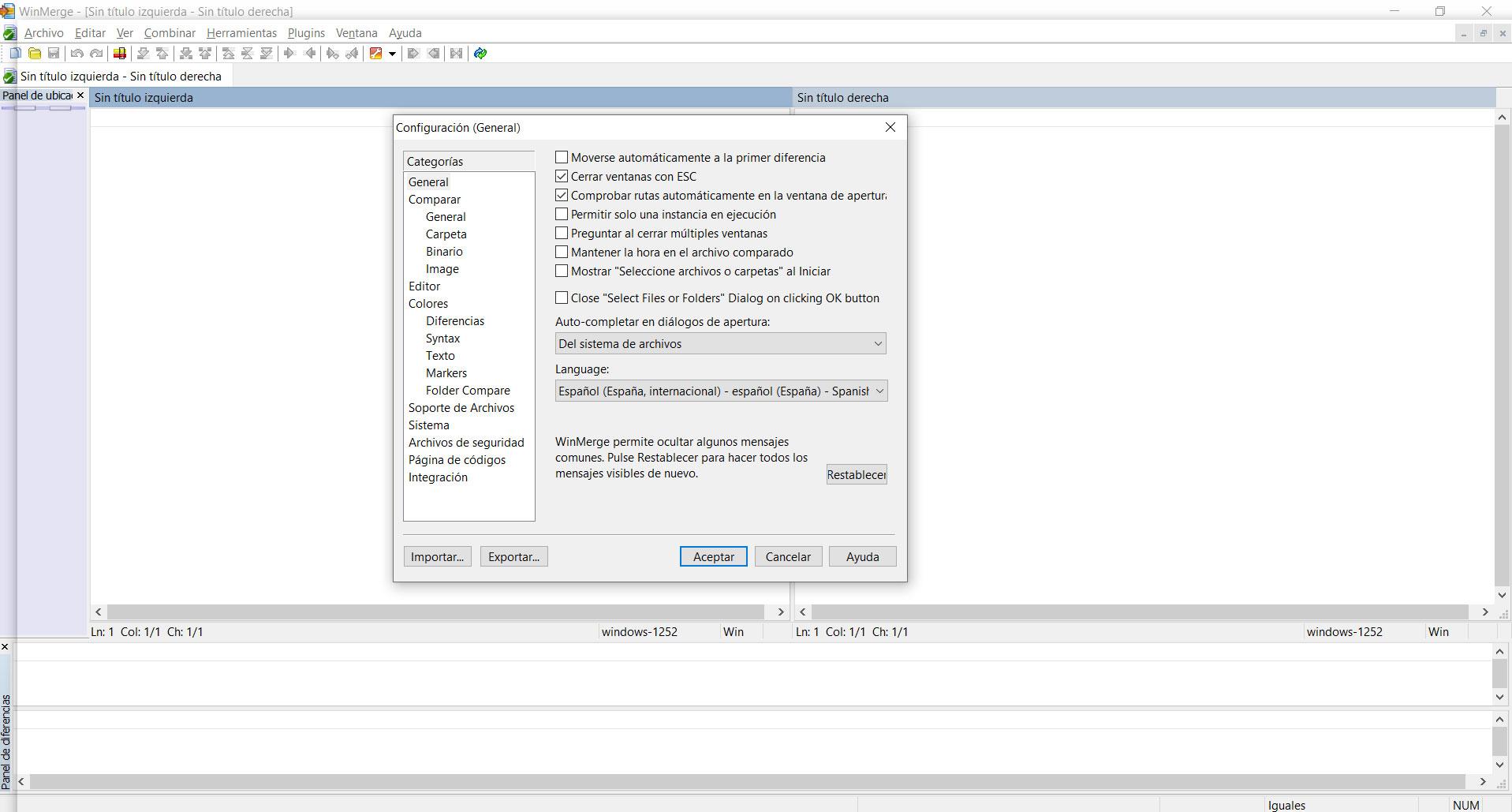The image size is (1512, 812).
Task: Click the Redo toolbar icon
Action: (96, 53)
